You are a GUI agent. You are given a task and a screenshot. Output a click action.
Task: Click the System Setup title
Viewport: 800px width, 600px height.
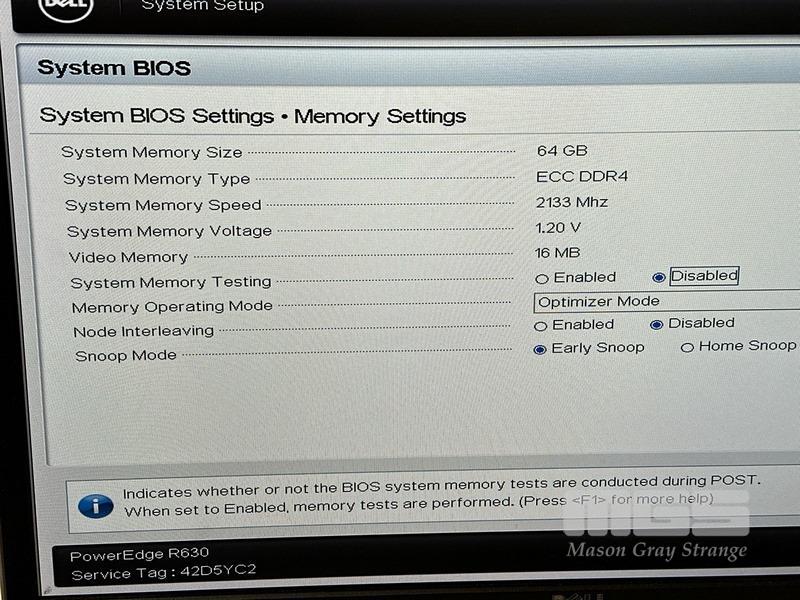click(x=203, y=6)
